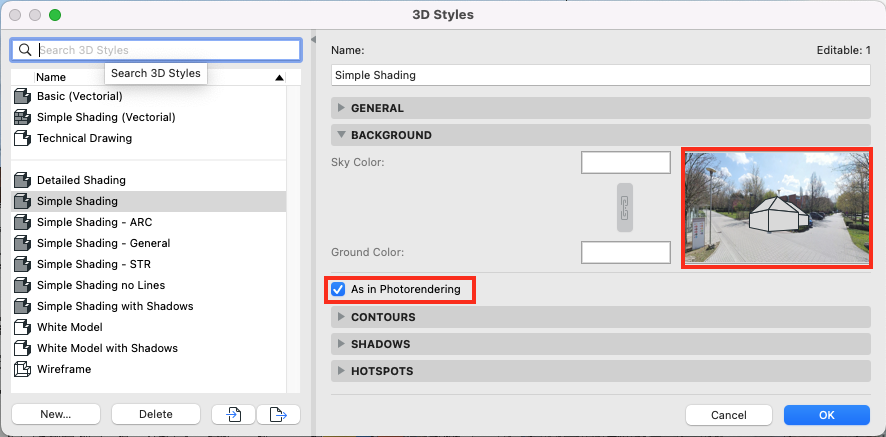Click the Name field containing Simple Shading
This screenshot has width=886, height=437.
601,75
